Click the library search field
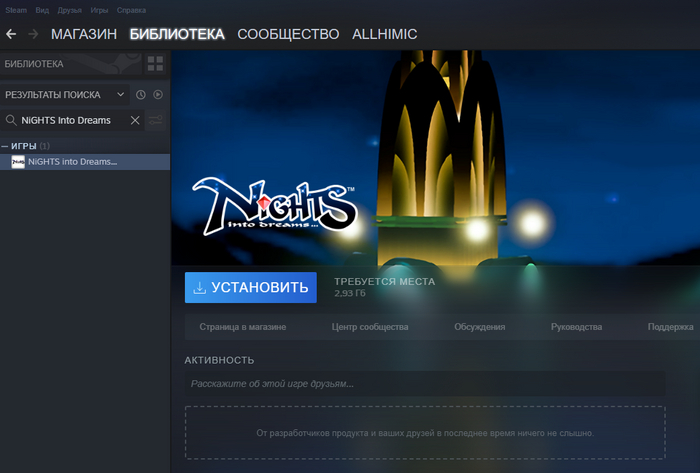The height and width of the screenshot is (473, 700). (x=74, y=120)
